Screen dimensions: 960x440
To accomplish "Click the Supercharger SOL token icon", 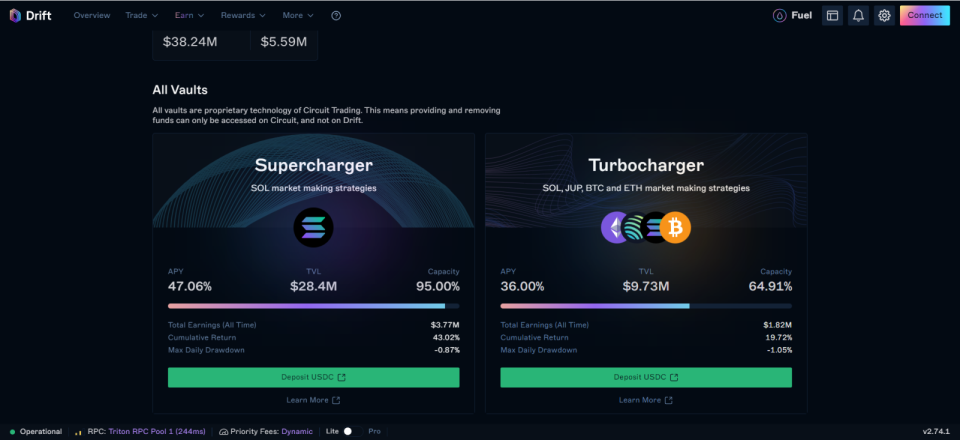I will (313, 228).
